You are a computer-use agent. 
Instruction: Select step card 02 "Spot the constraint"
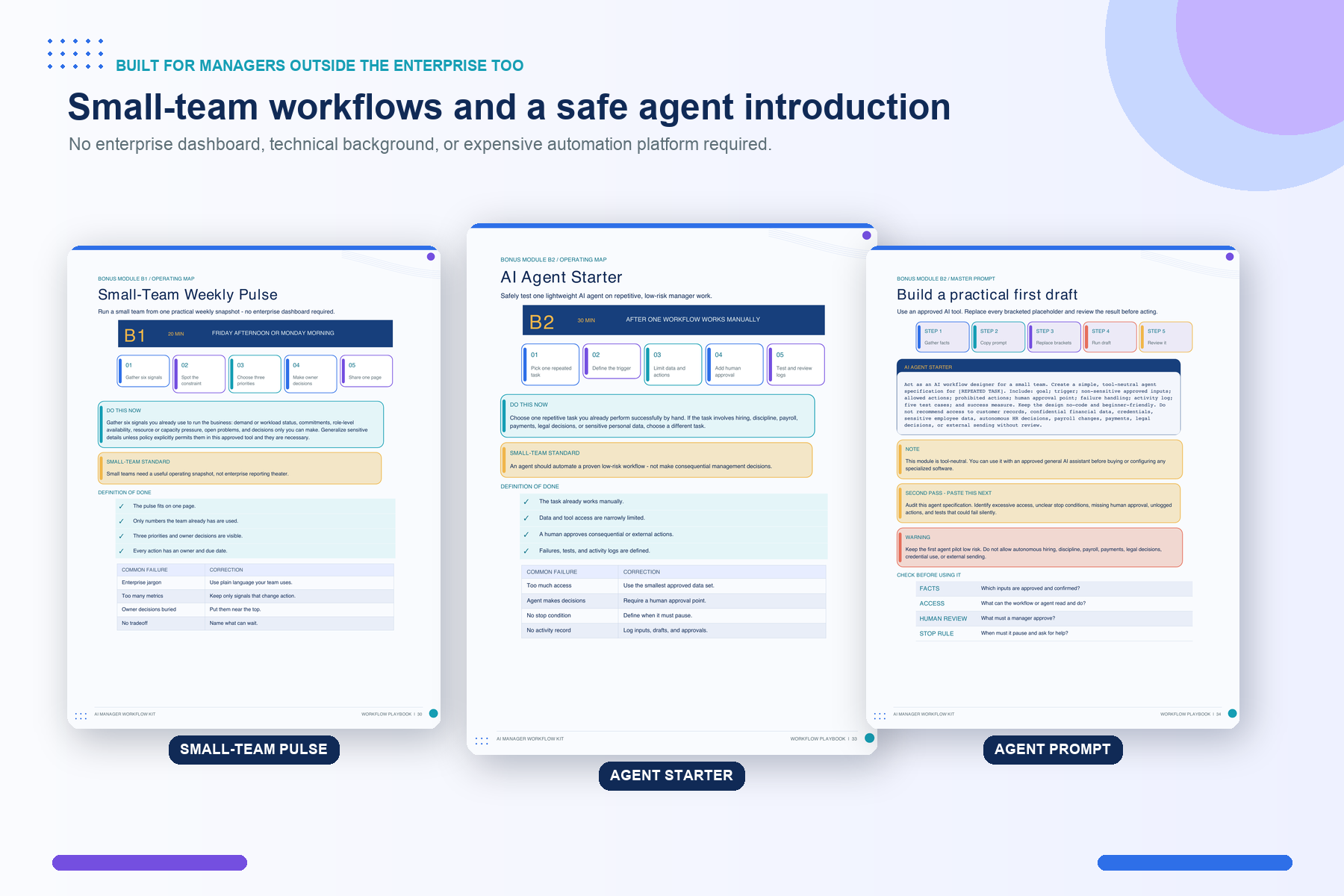[199, 373]
